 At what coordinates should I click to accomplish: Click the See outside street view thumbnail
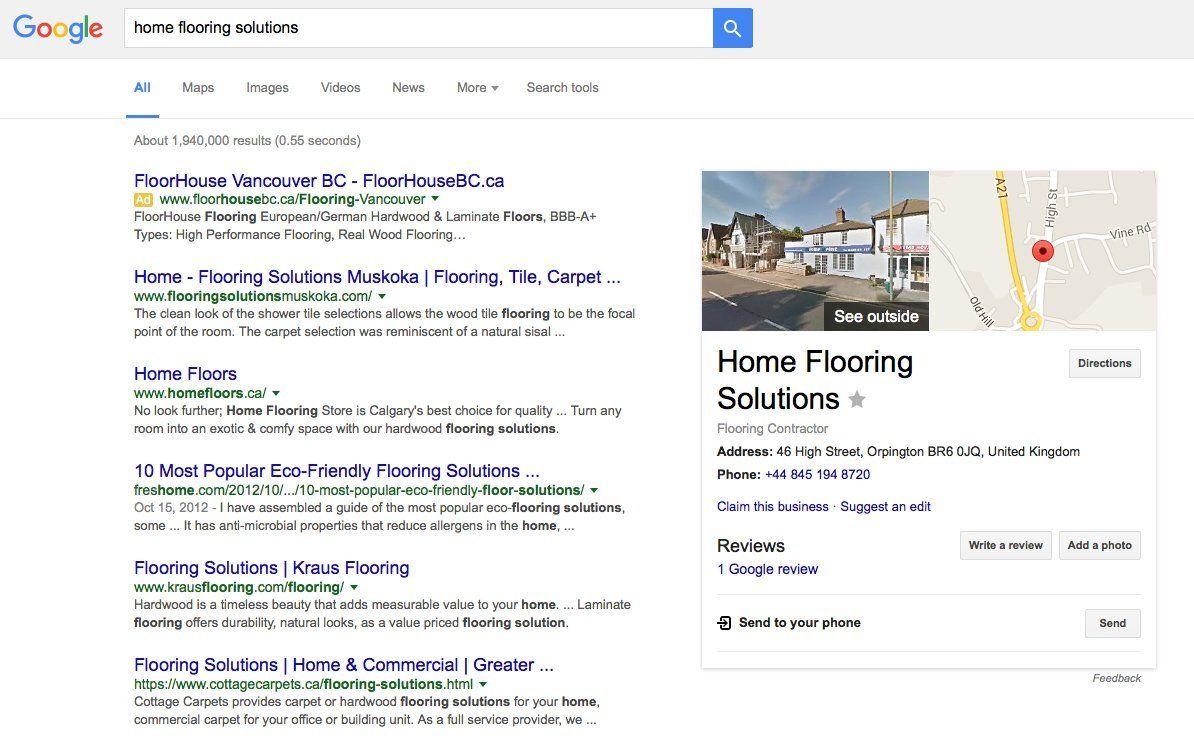pos(815,250)
